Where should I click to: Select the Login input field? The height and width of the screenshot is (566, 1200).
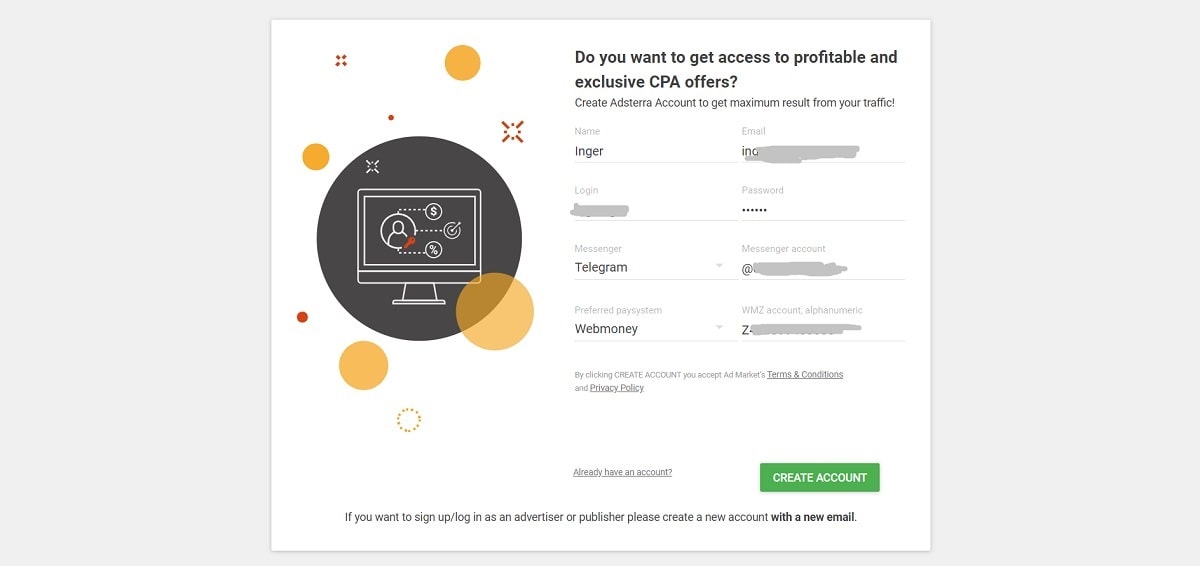coord(655,210)
